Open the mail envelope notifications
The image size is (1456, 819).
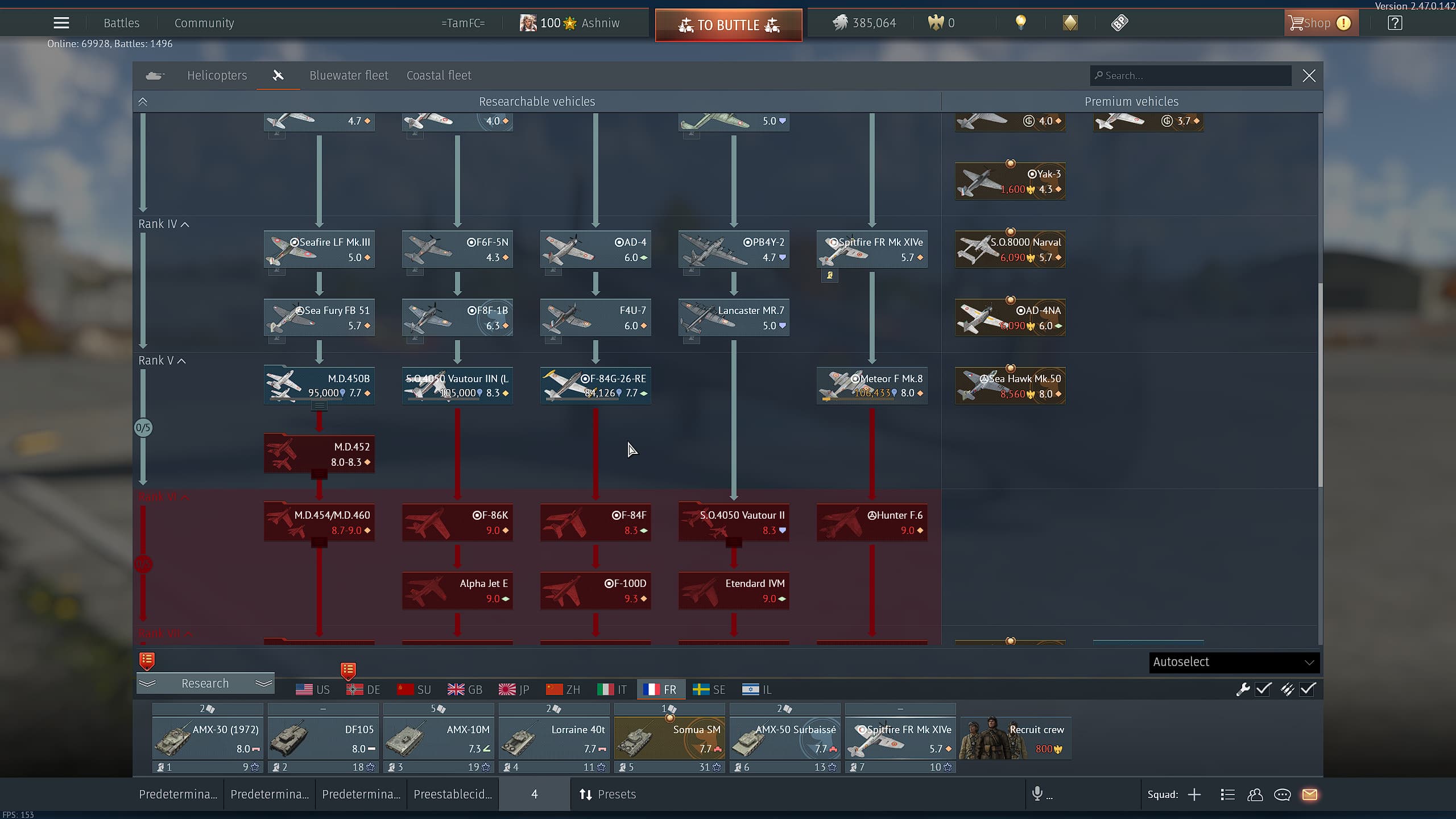click(x=1309, y=795)
